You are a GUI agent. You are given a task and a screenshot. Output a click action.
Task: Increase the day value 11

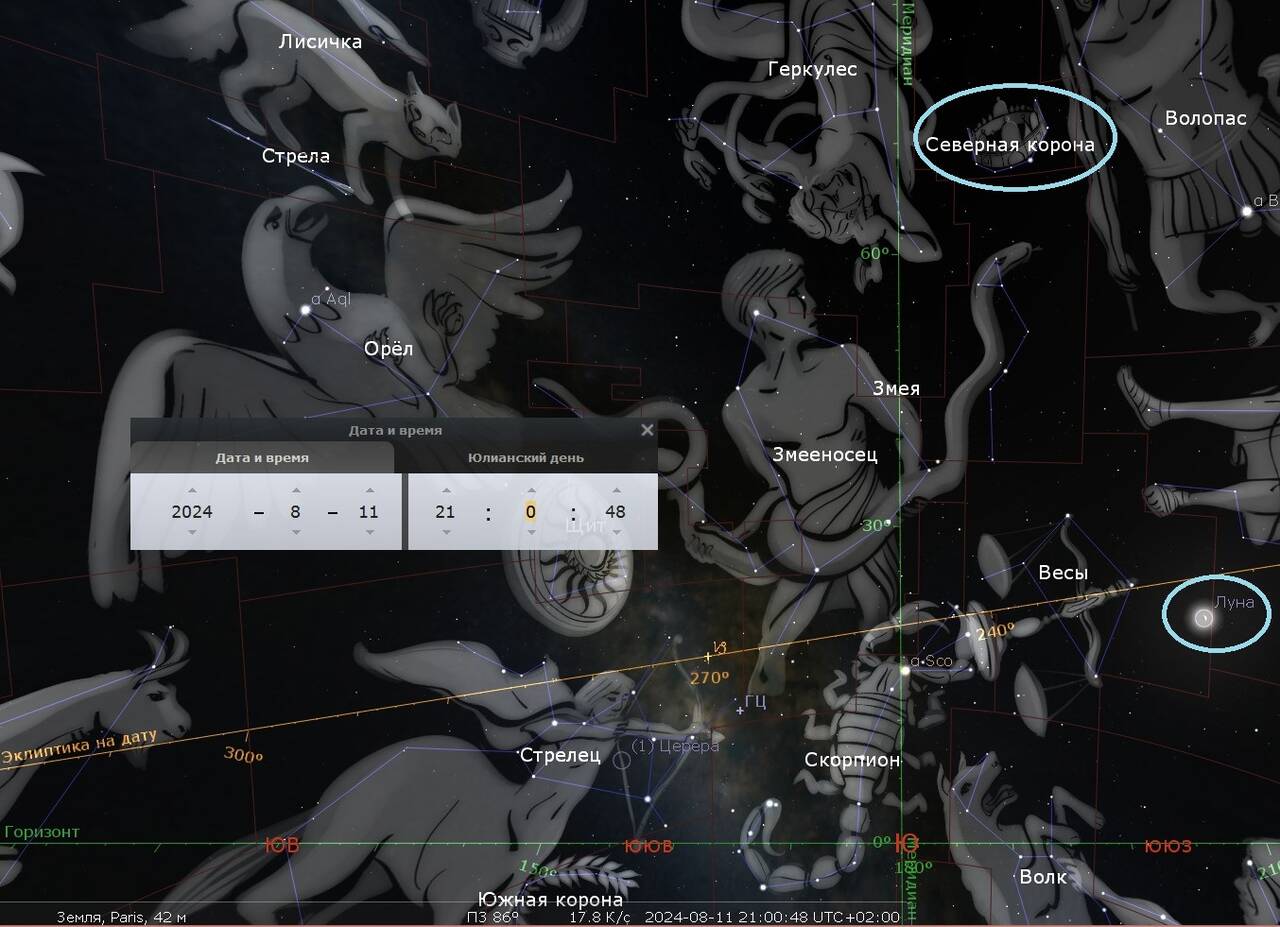click(369, 491)
